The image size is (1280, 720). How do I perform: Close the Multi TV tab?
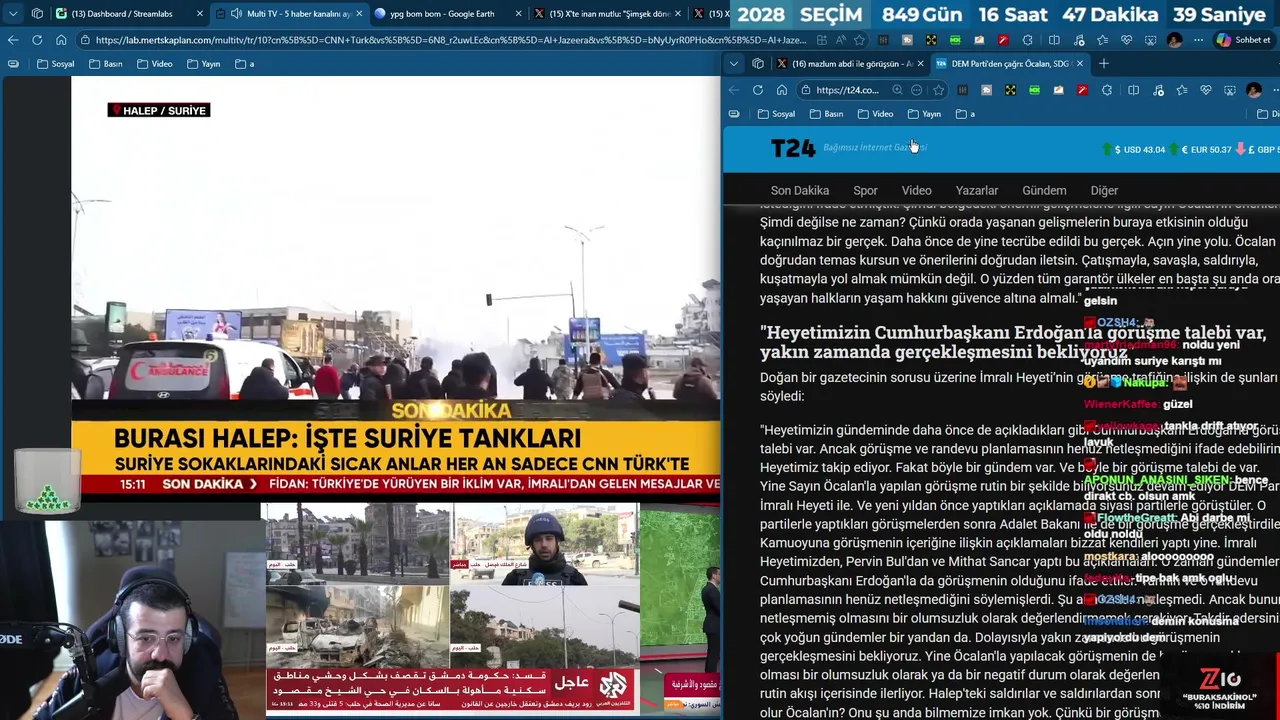pos(359,14)
